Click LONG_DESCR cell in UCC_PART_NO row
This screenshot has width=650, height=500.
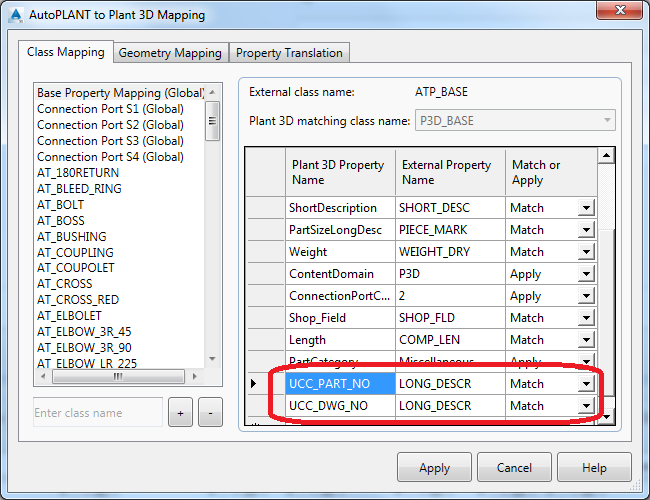tap(450, 383)
